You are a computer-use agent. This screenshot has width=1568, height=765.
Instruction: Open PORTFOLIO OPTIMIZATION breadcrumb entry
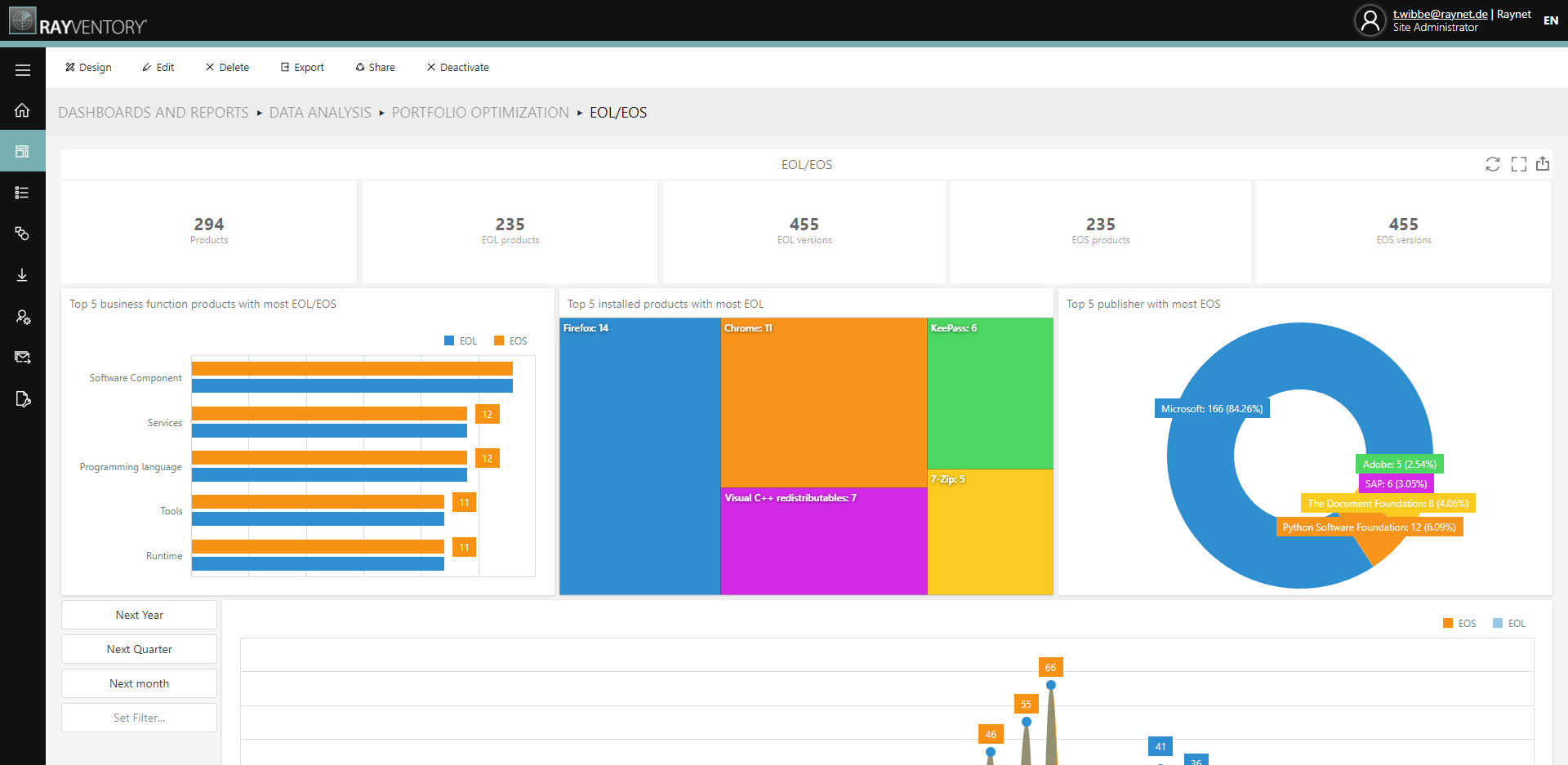pos(480,112)
